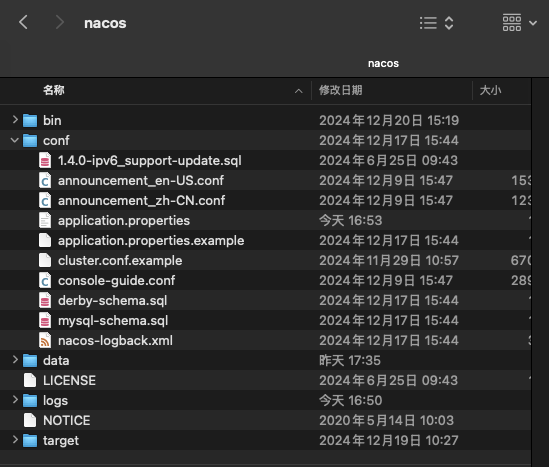Click the console-guide.conf file icon
549x467 pixels.
45,280
